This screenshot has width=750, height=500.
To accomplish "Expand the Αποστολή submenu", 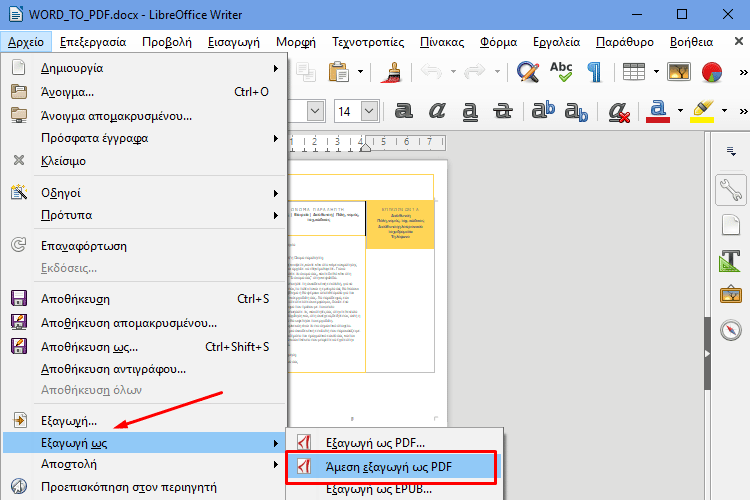I will click(x=144, y=464).
